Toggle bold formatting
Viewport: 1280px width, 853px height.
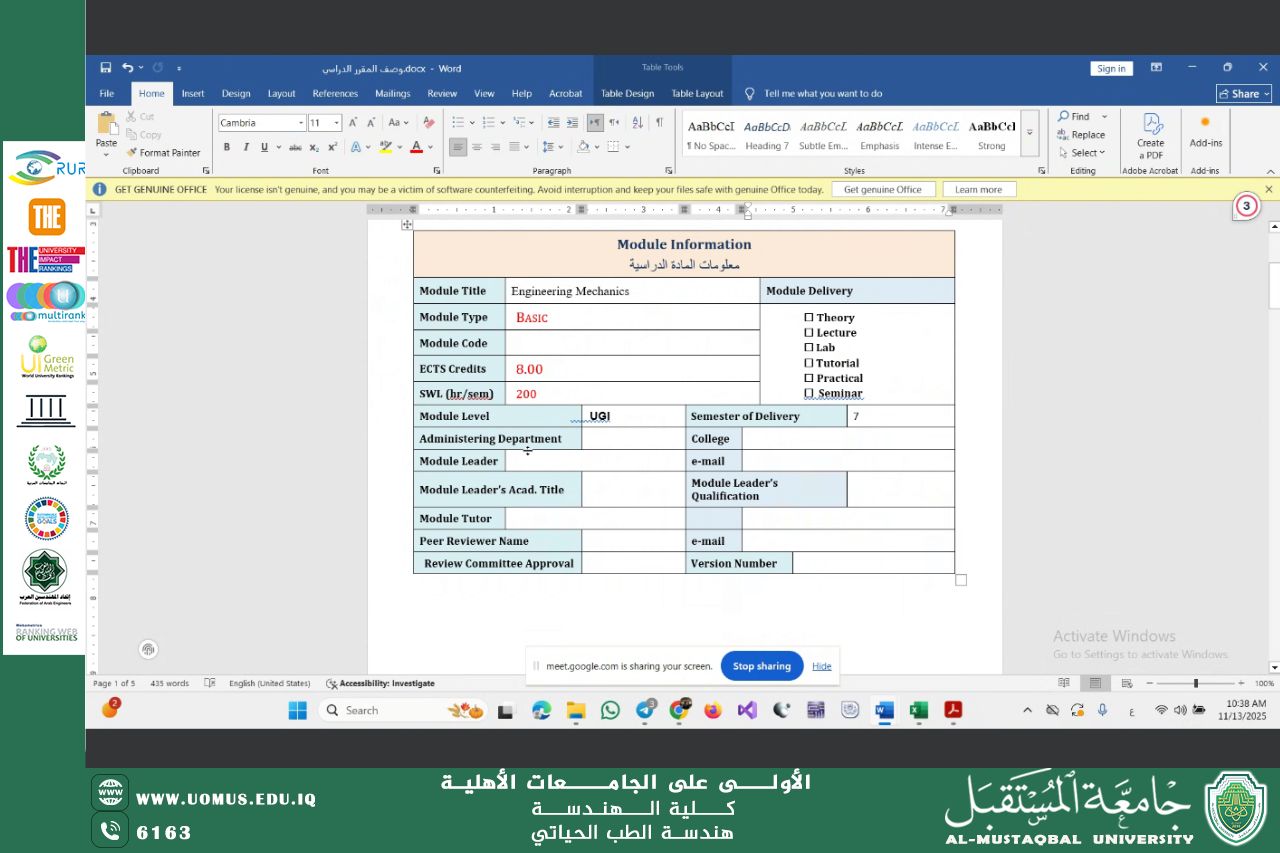[x=228, y=146]
